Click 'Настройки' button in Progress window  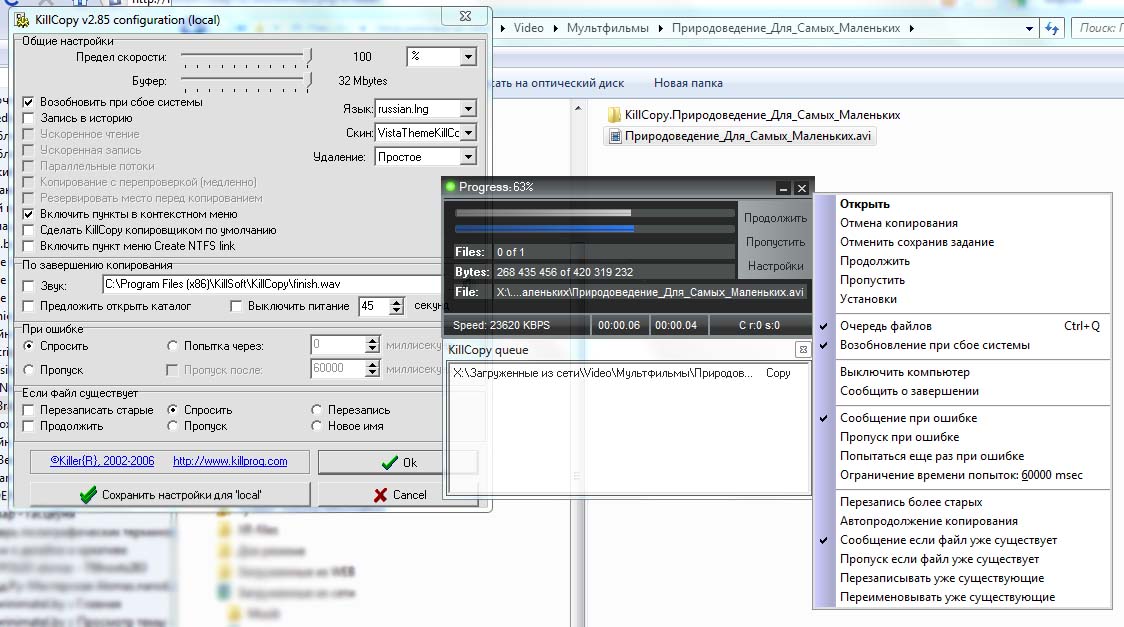(775, 266)
